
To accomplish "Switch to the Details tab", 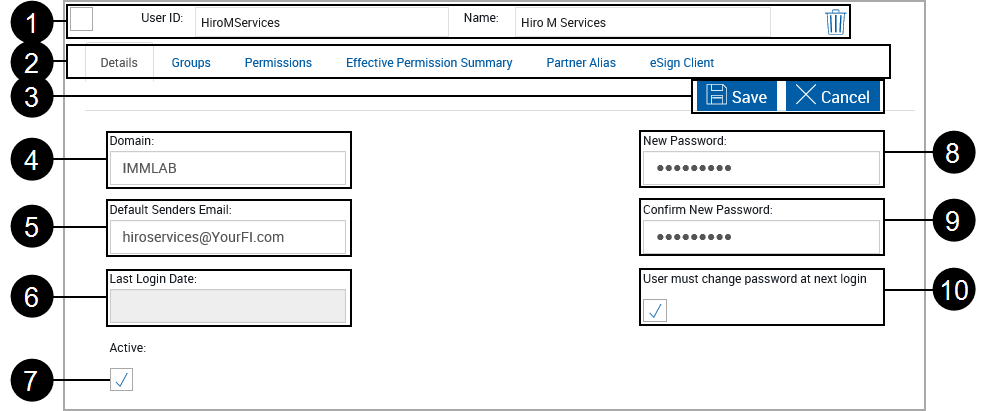I will click(x=119, y=63).
